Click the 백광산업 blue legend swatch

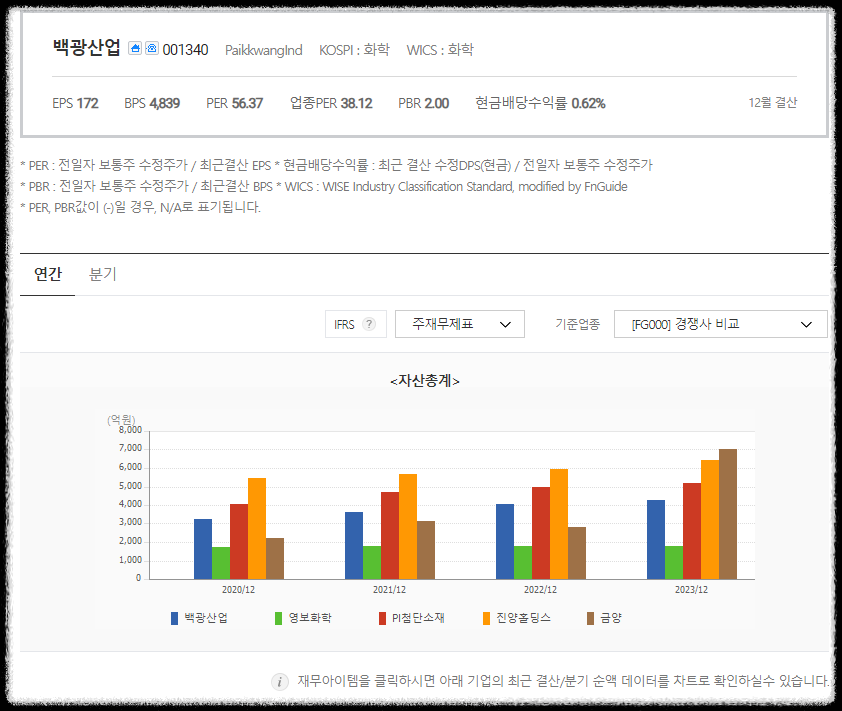coord(175,618)
